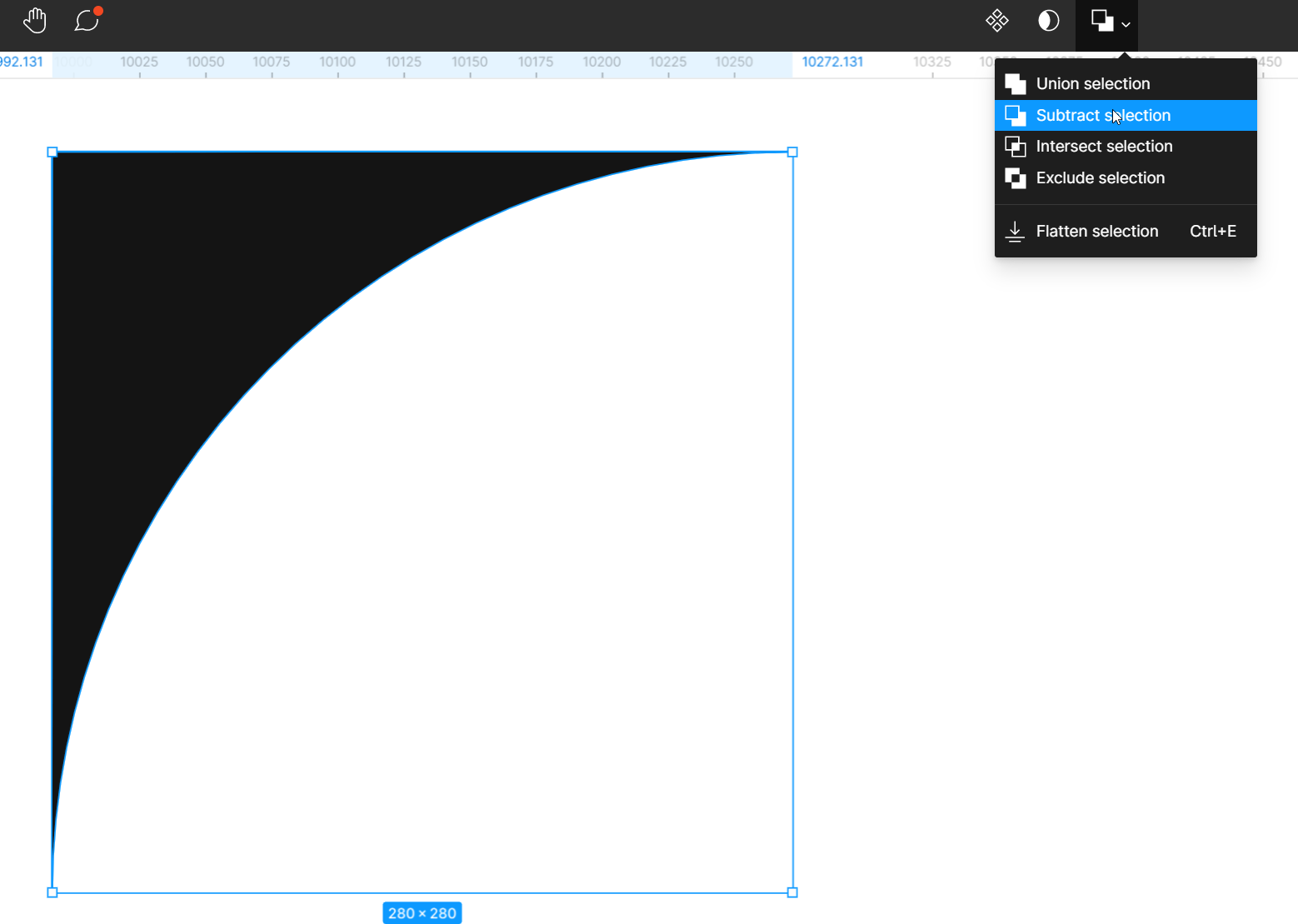Click the Intersect selection icon

point(1015,146)
